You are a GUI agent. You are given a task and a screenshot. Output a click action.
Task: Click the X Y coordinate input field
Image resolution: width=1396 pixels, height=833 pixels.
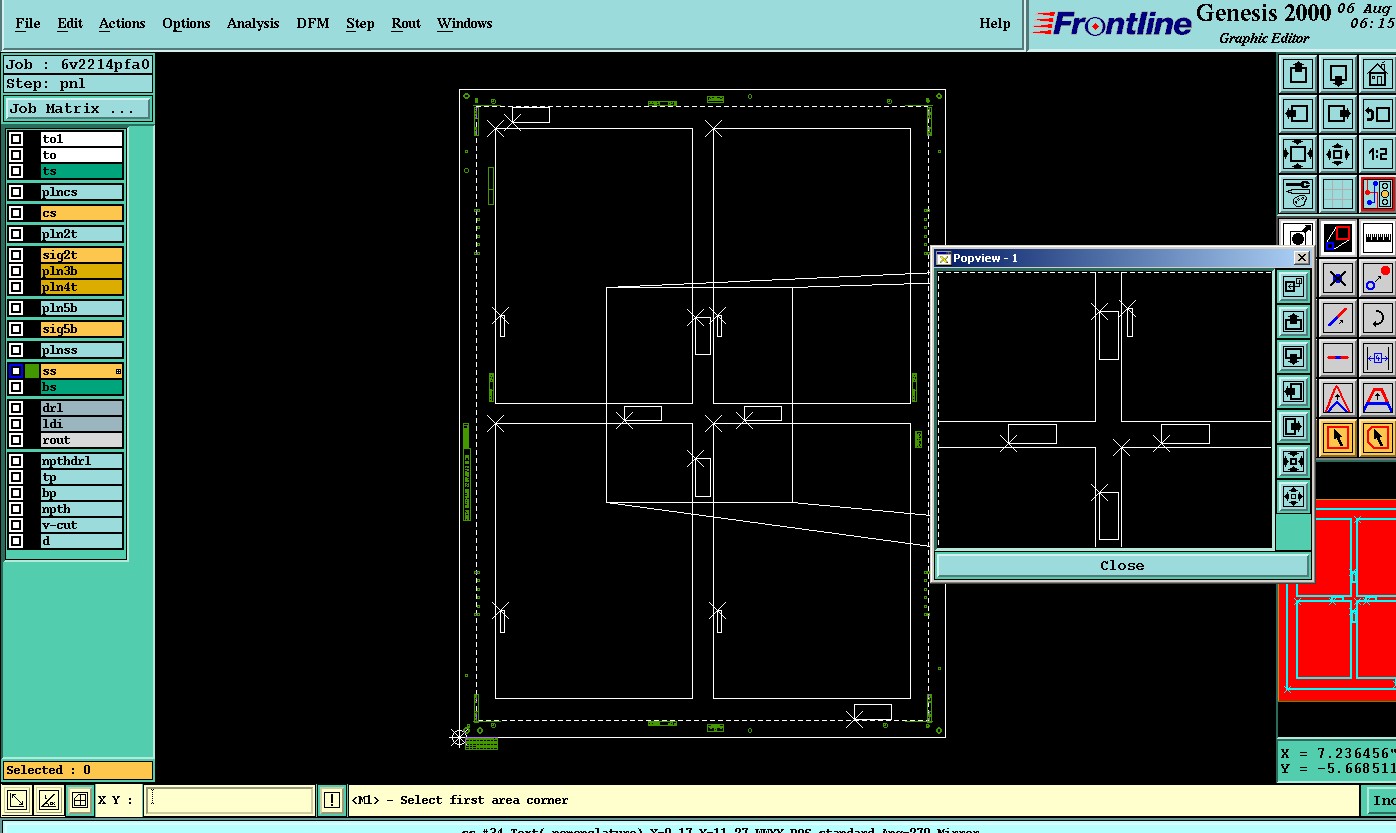230,800
